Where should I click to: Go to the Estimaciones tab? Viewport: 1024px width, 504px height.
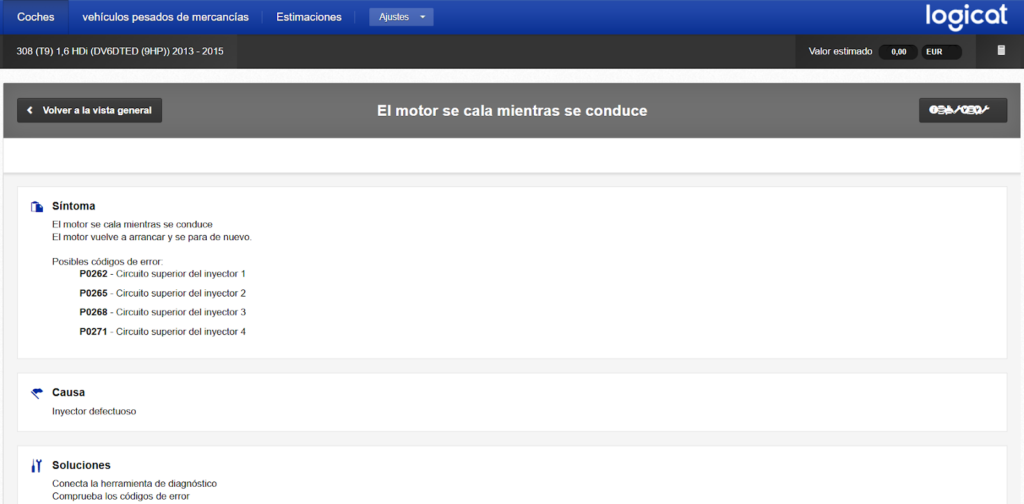click(x=309, y=17)
